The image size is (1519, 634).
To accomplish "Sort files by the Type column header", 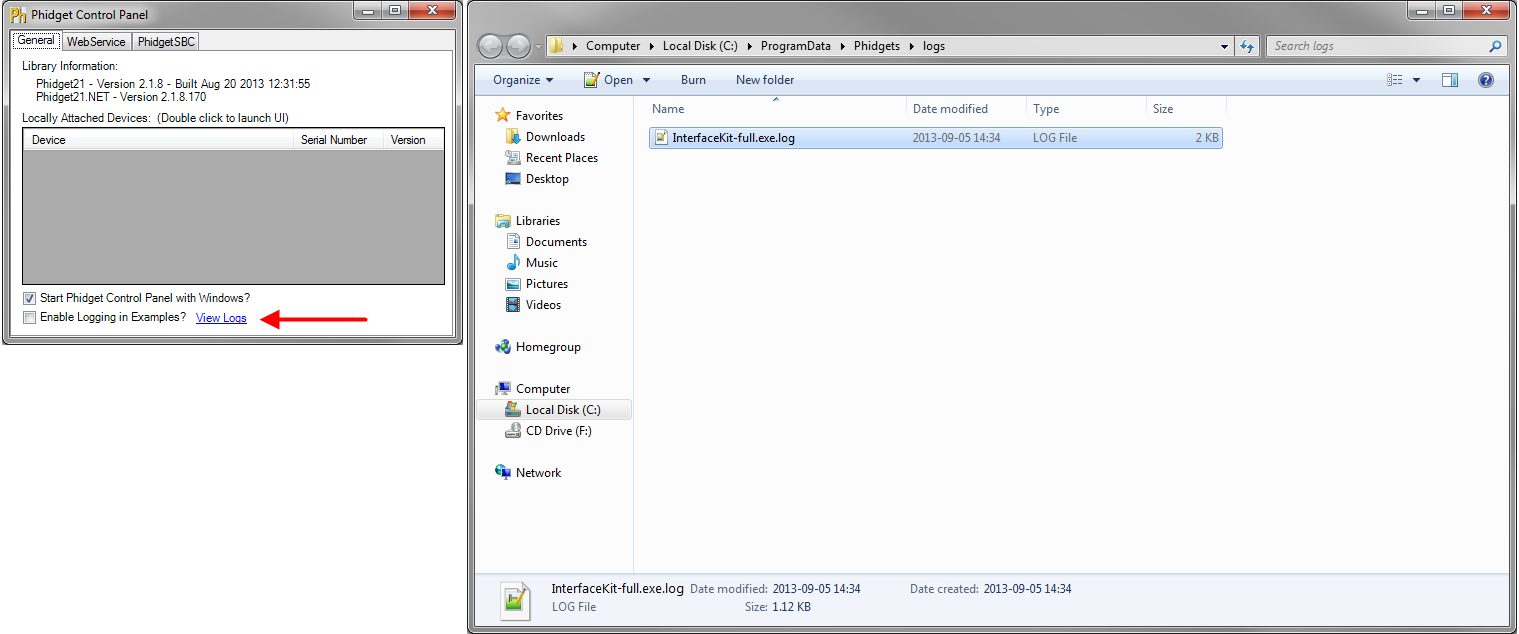I will tap(1087, 109).
